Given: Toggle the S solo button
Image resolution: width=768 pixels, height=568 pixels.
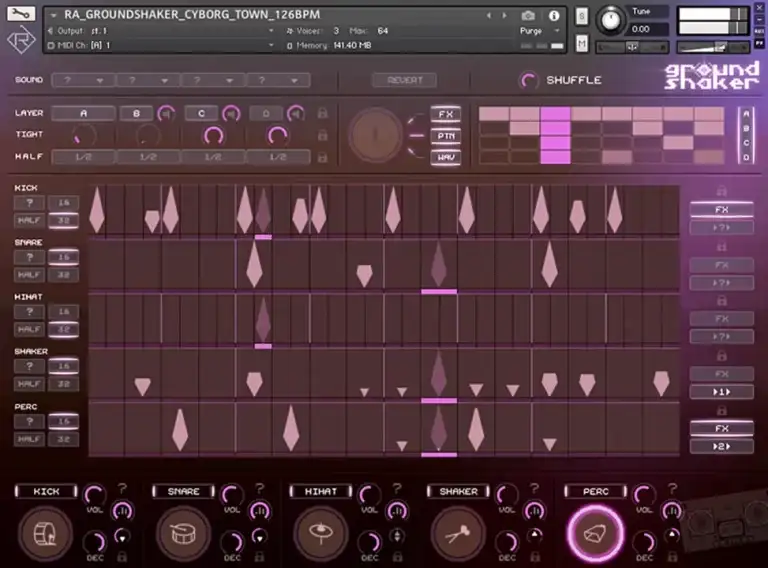Looking at the screenshot, I should pyautogui.click(x=581, y=16).
